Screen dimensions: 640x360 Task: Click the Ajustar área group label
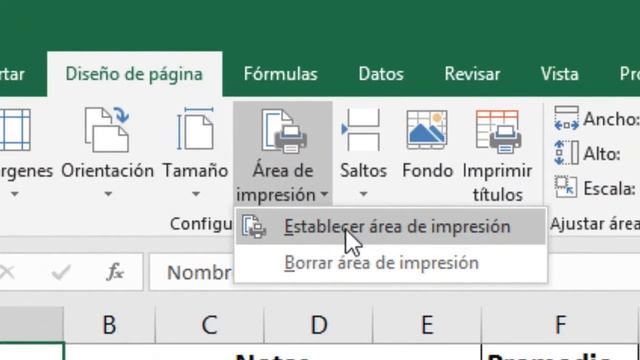[595, 224]
